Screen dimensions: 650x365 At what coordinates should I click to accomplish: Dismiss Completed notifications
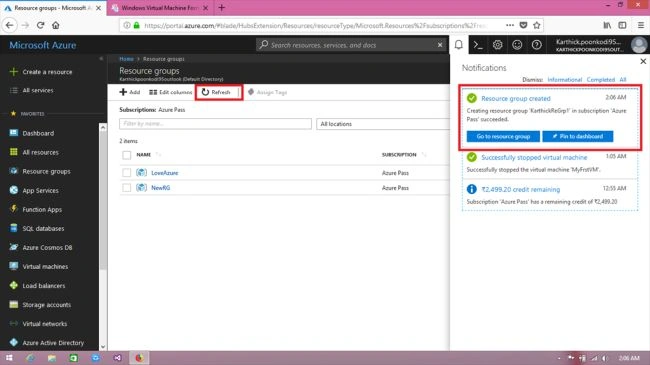601,80
